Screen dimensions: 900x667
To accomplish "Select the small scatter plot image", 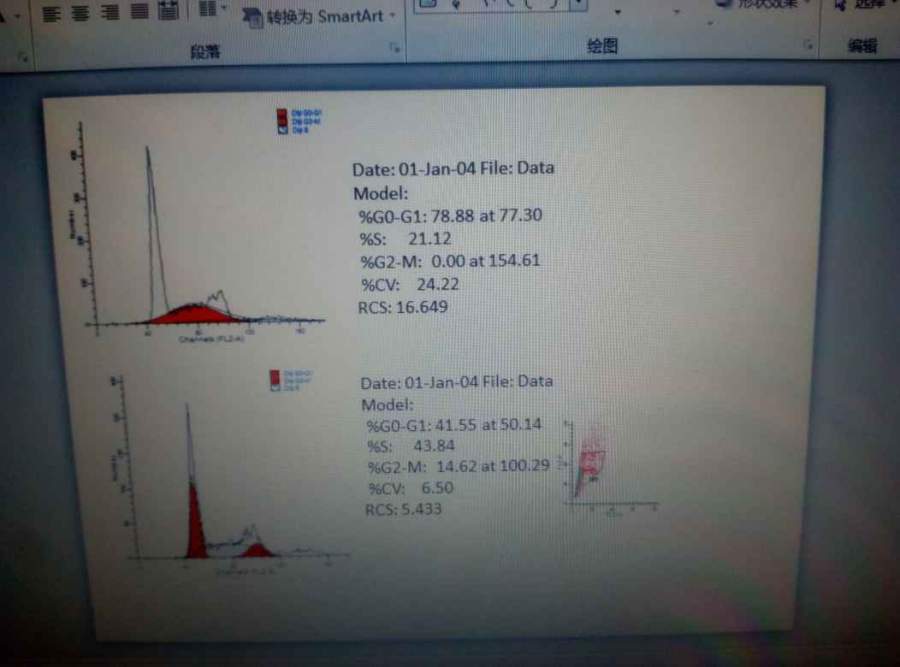I will pyautogui.click(x=610, y=468).
